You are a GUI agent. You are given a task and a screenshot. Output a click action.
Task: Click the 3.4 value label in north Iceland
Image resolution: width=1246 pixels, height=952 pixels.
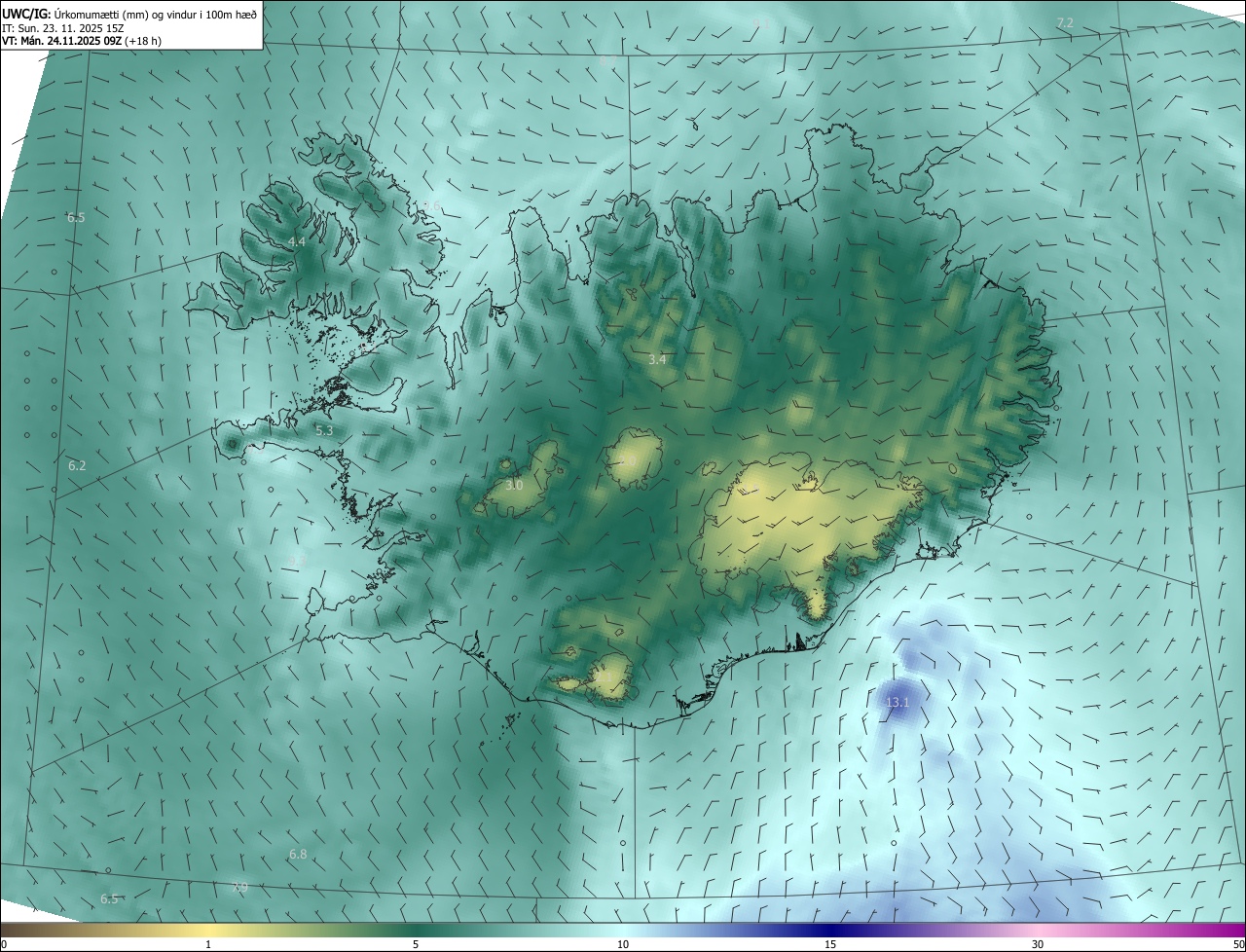tap(657, 359)
